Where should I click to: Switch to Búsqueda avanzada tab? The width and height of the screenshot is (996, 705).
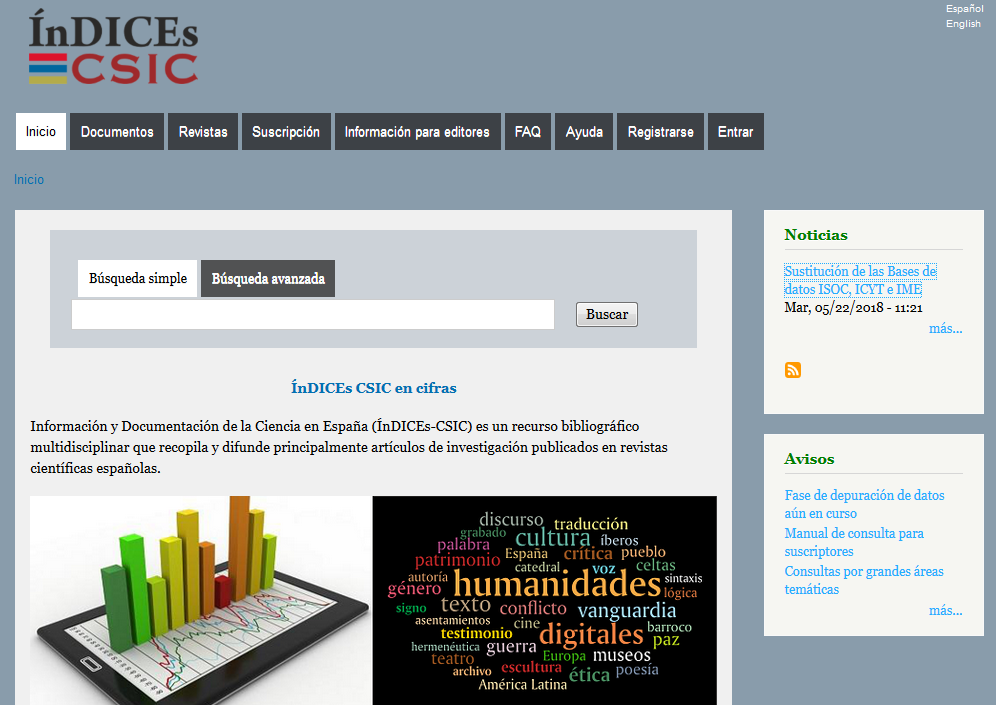coord(268,279)
